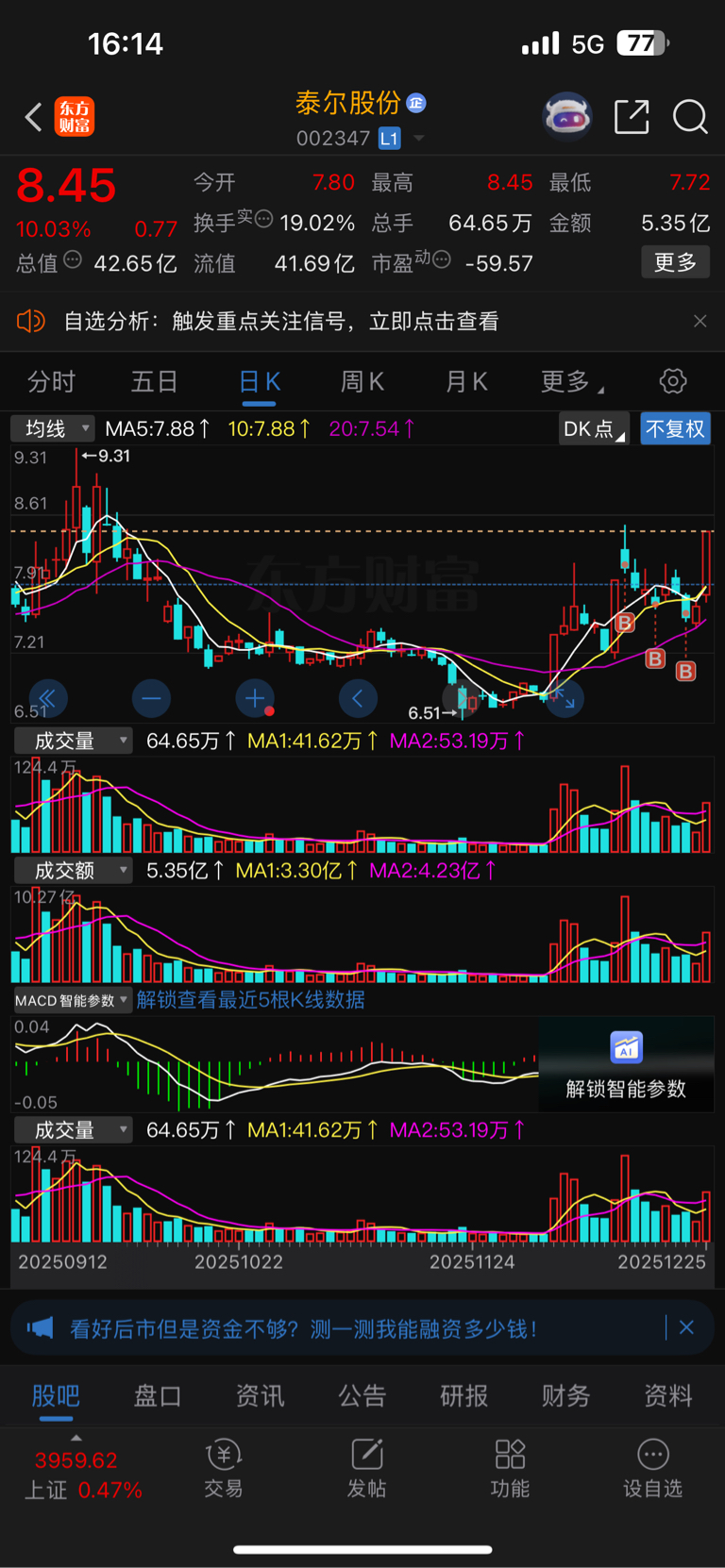Click the date label 20251022
The width and height of the screenshot is (725, 1568).
(x=239, y=1262)
